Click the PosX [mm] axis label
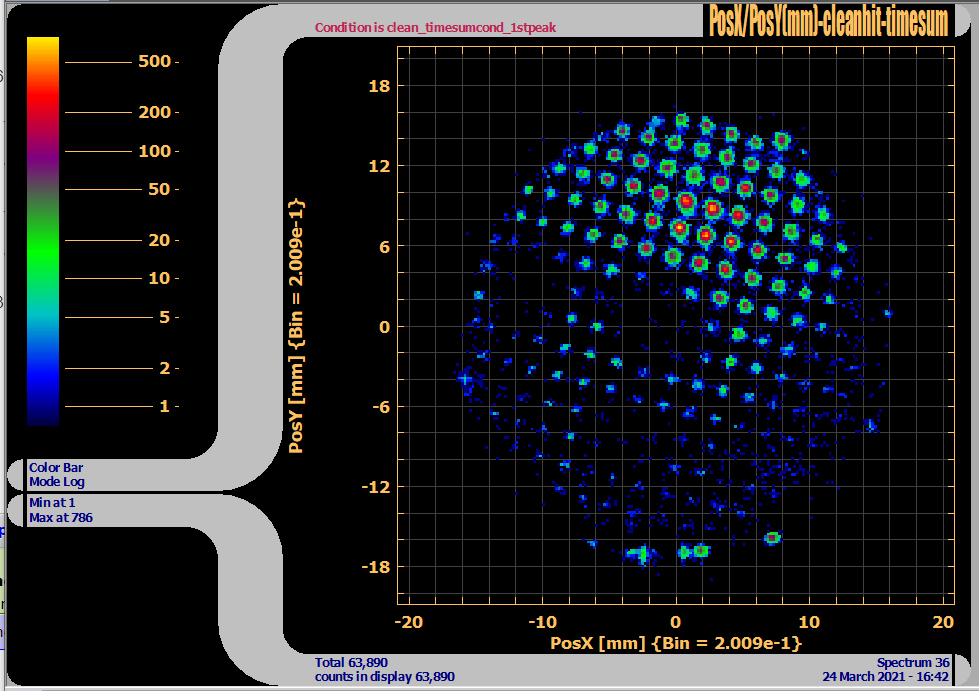979x691 pixels. point(675,642)
